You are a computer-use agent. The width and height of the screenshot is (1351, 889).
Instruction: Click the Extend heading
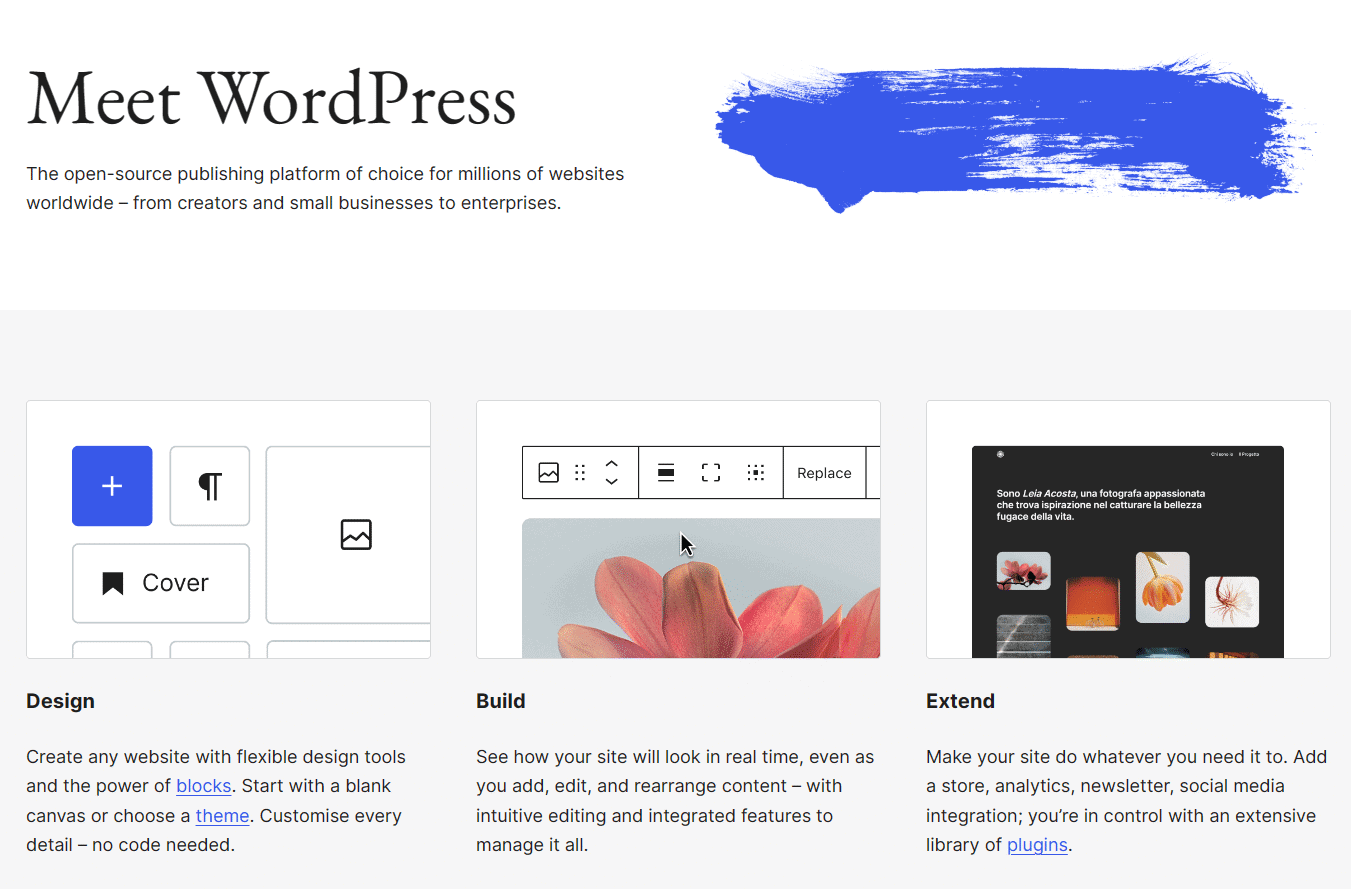(960, 701)
